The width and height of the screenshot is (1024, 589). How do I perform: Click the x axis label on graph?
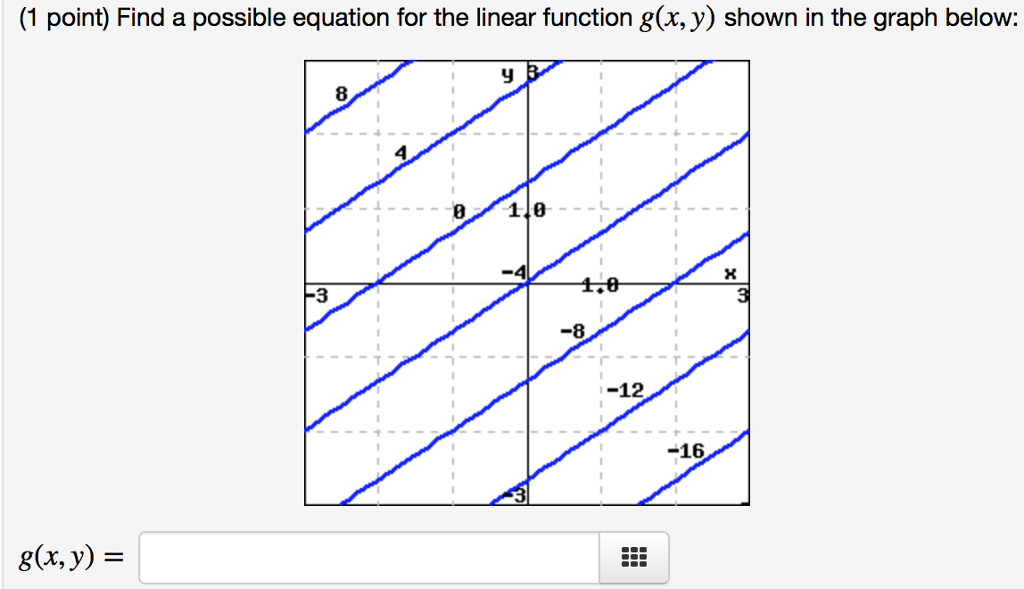730,272
